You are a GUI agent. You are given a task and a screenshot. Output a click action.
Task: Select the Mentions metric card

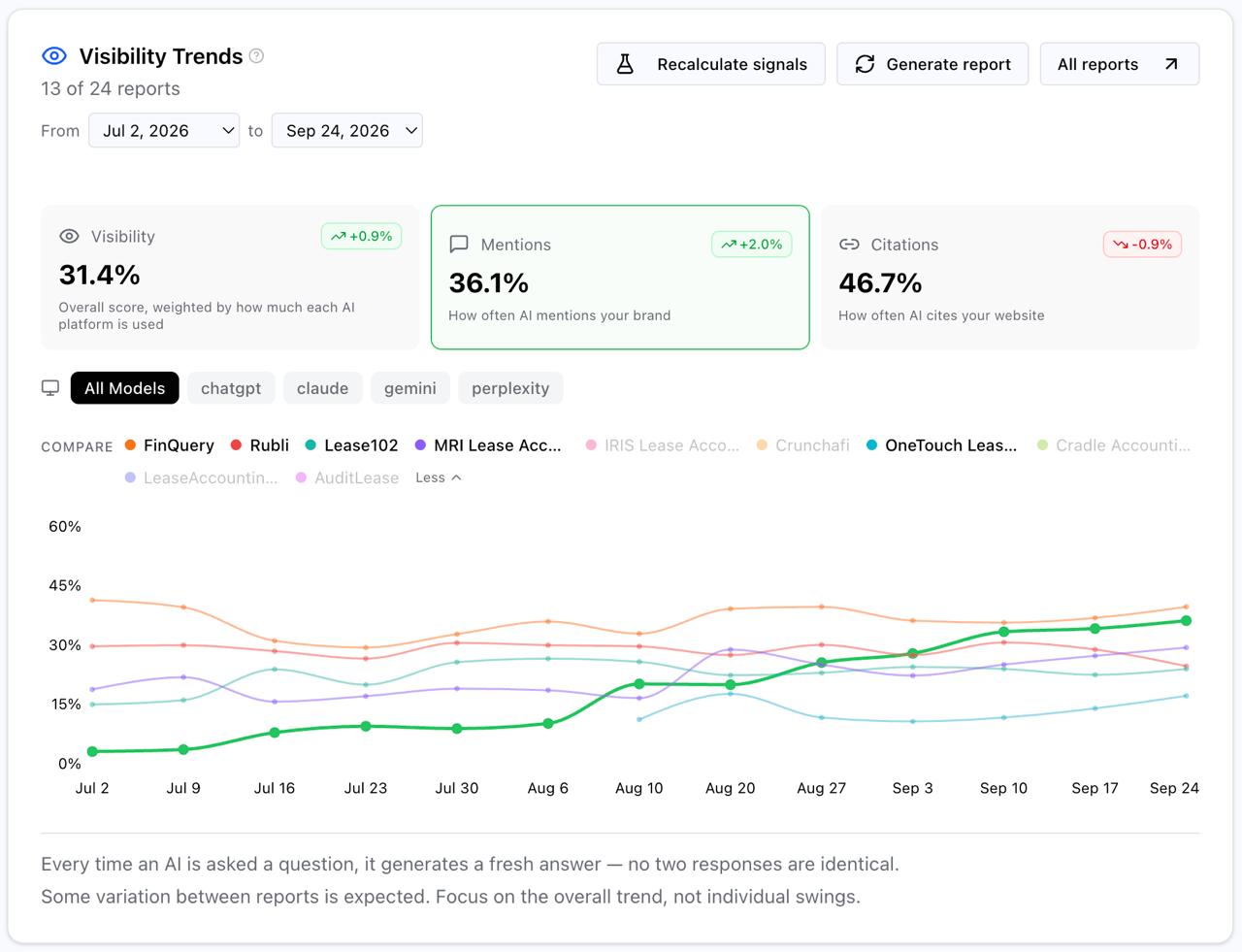coord(620,277)
